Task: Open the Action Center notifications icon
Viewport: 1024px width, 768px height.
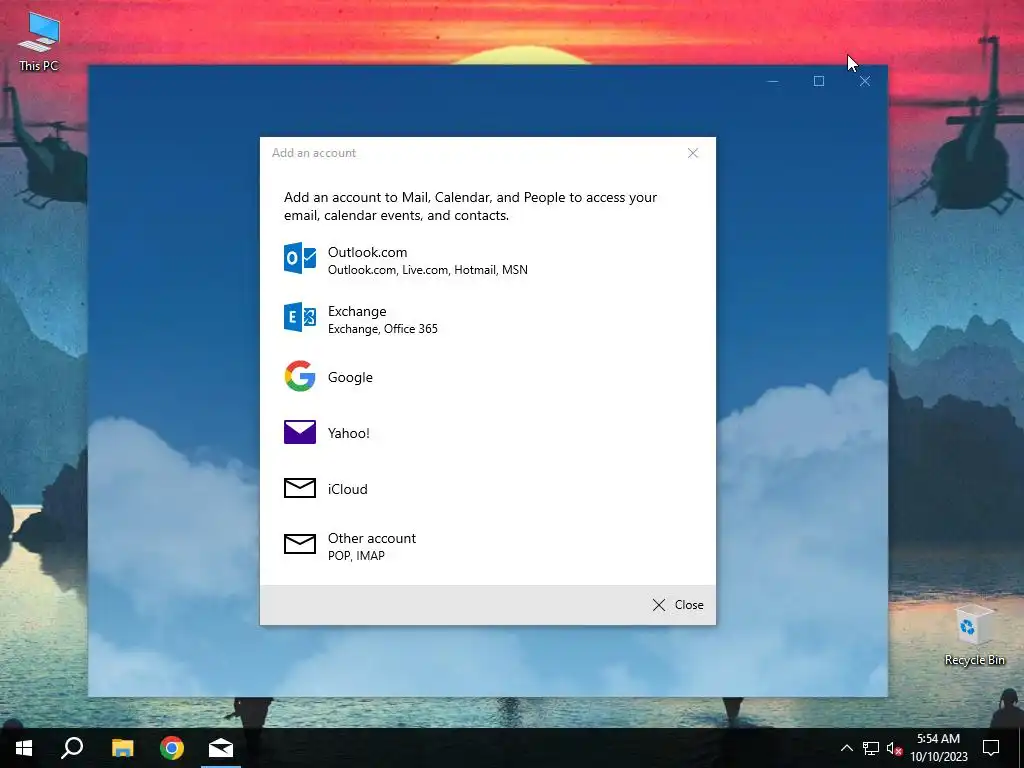Action: point(991,748)
